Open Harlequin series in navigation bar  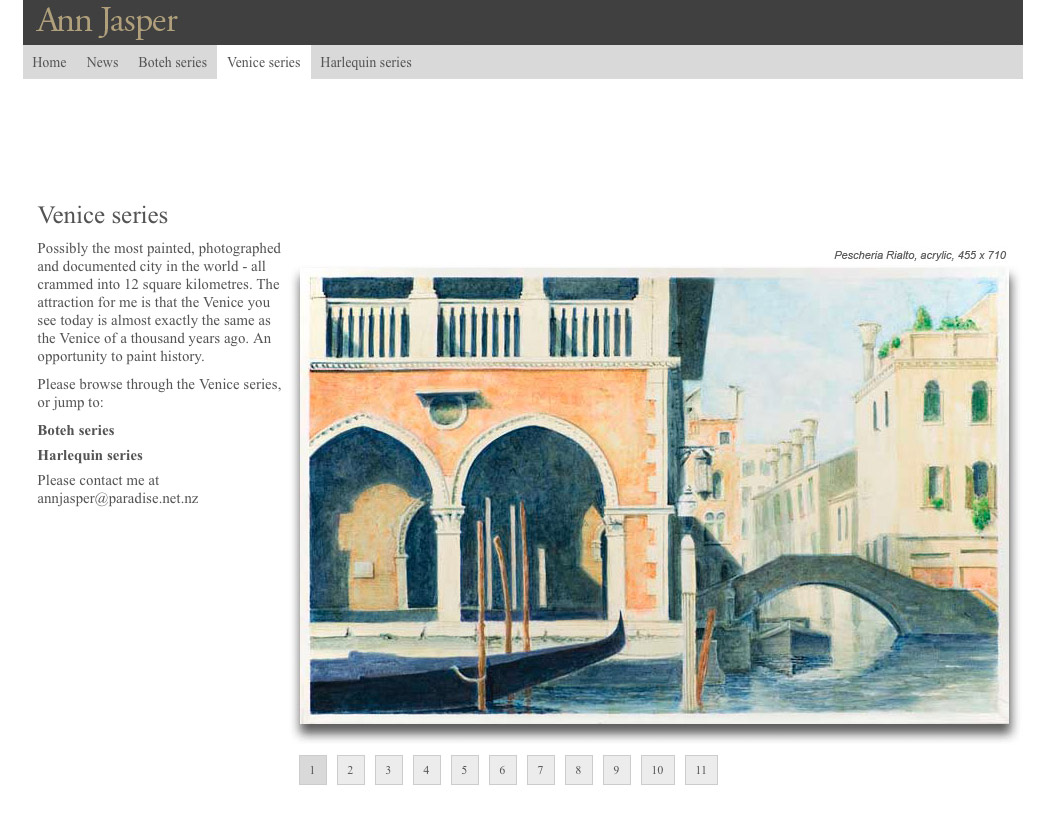(365, 62)
